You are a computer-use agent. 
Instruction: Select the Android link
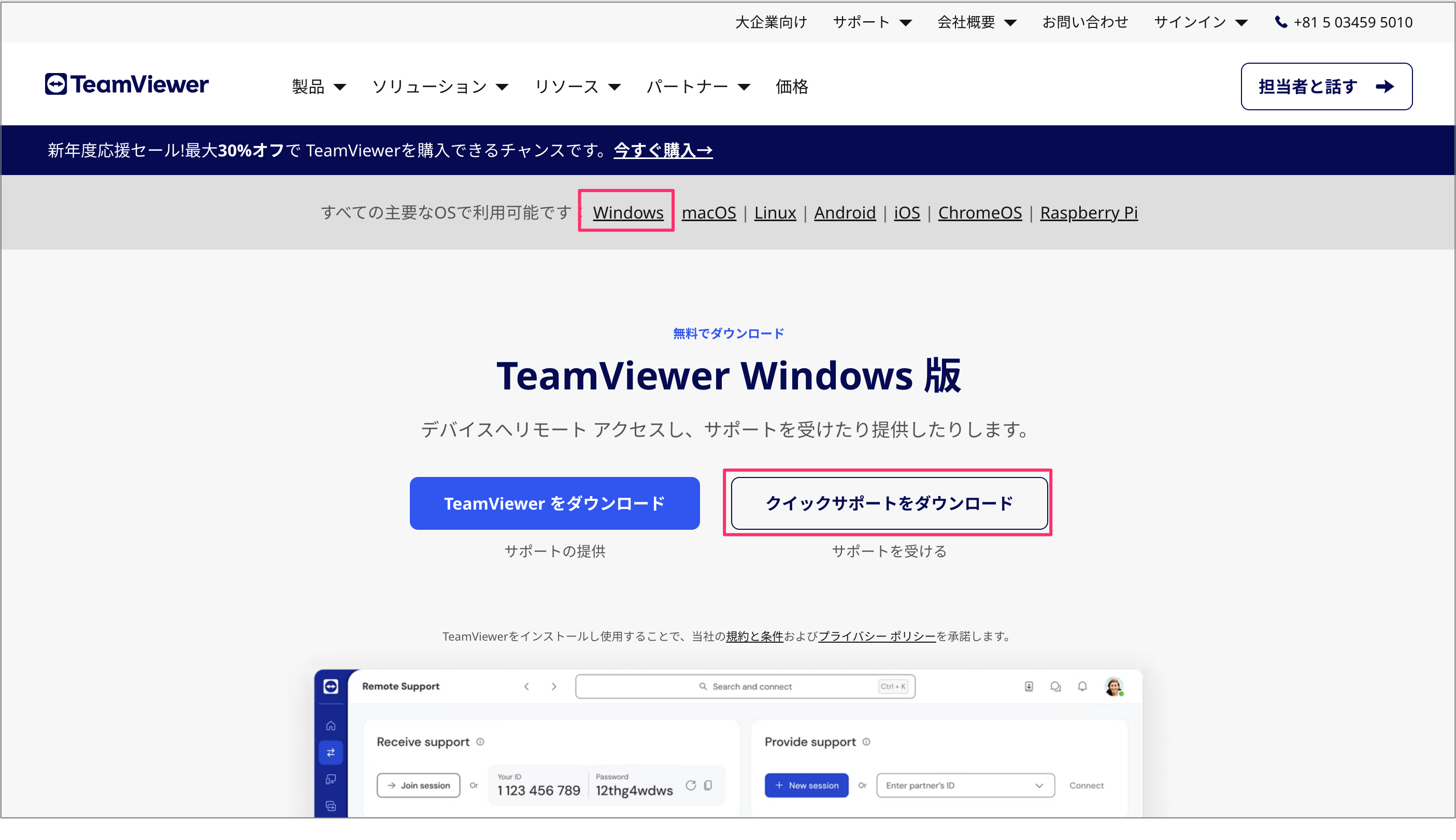845,213
